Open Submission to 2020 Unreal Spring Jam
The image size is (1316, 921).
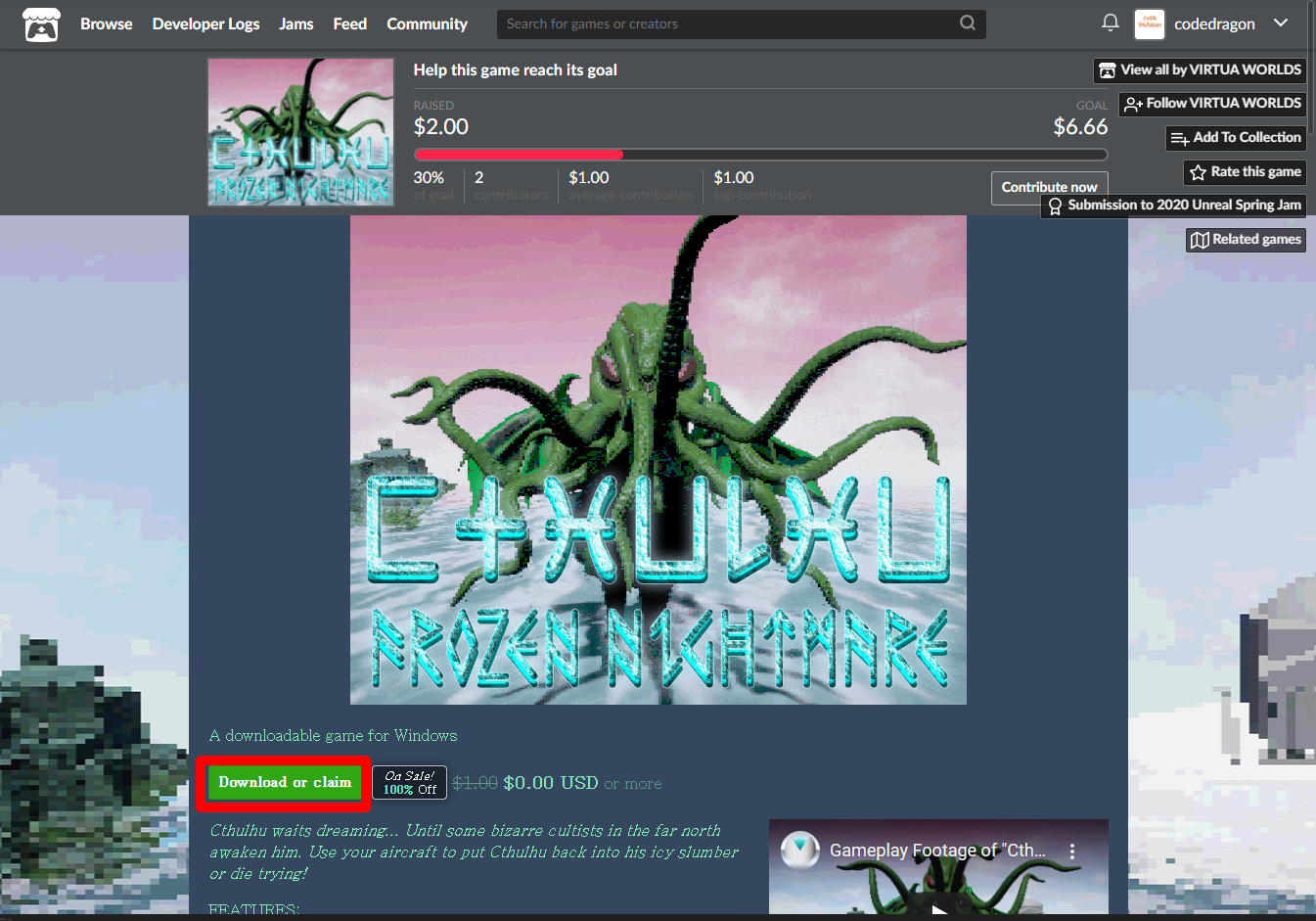point(1173,206)
